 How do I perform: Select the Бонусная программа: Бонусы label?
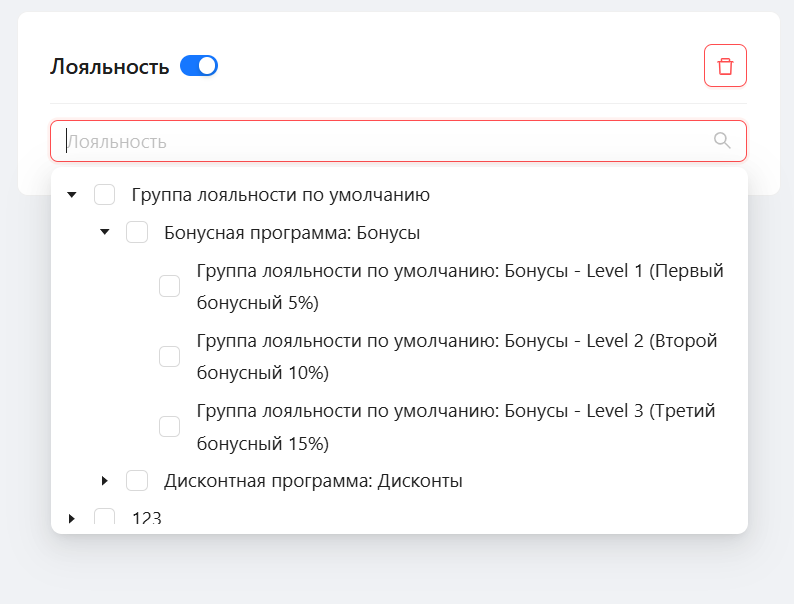pos(292,233)
